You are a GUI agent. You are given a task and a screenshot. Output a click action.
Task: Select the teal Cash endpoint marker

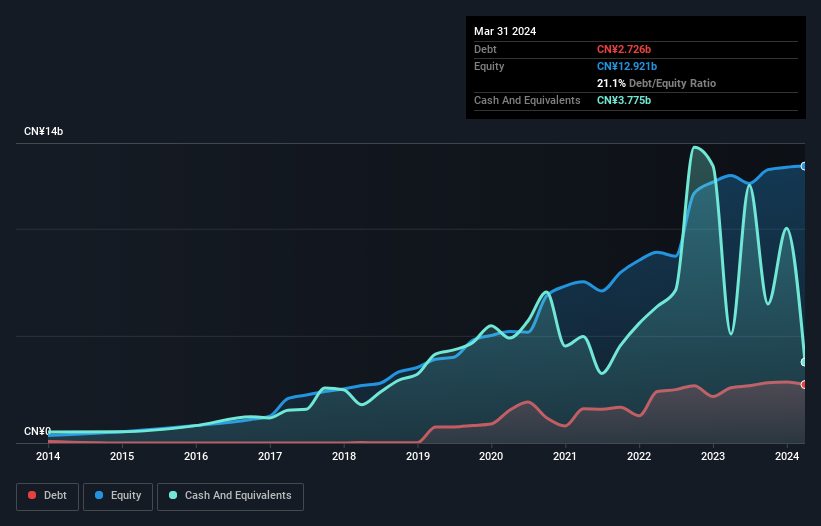click(804, 362)
